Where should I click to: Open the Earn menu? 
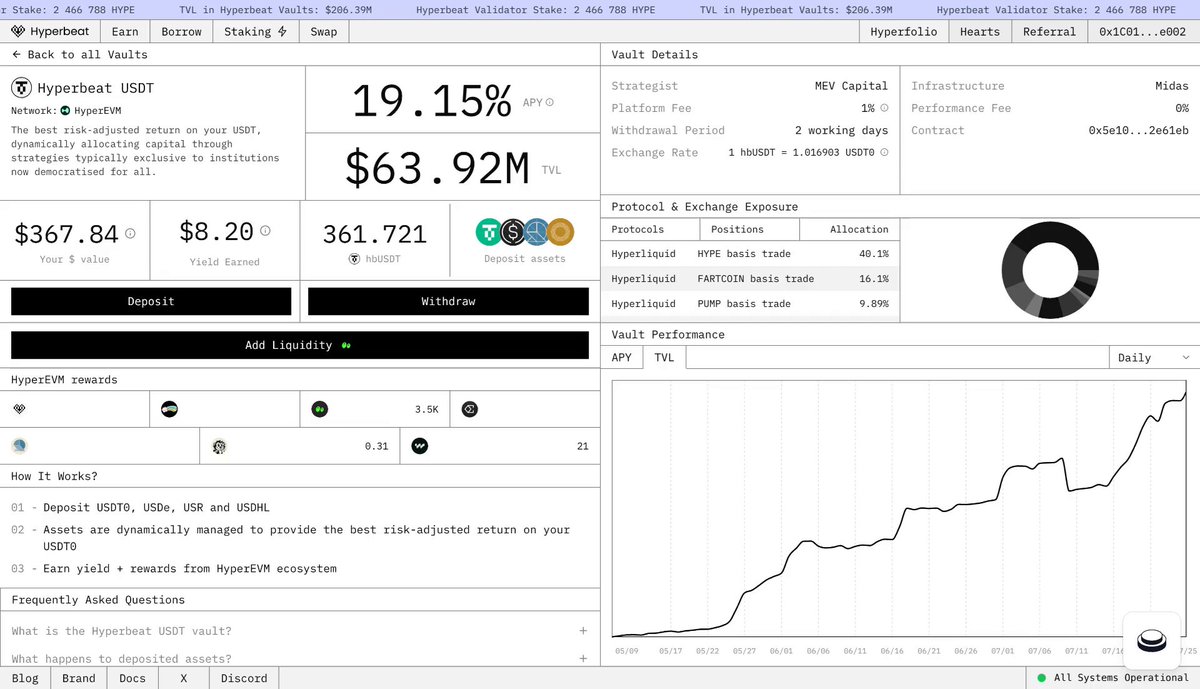[125, 31]
